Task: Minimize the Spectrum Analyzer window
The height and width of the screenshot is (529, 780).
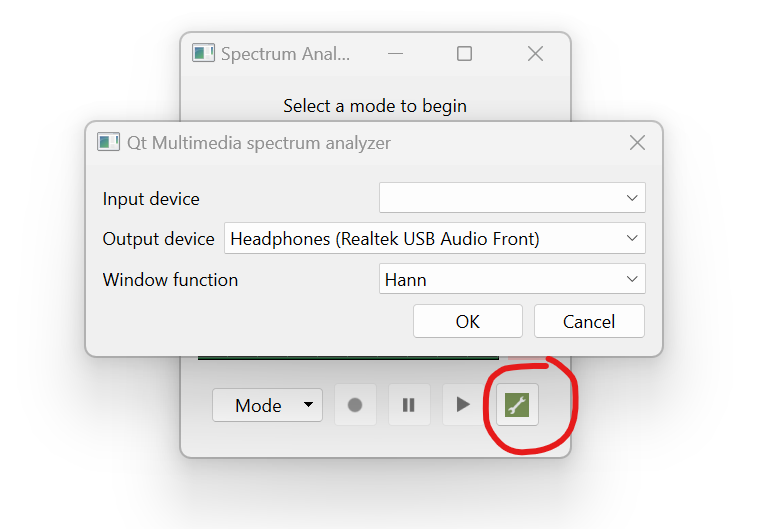Action: [x=395, y=53]
